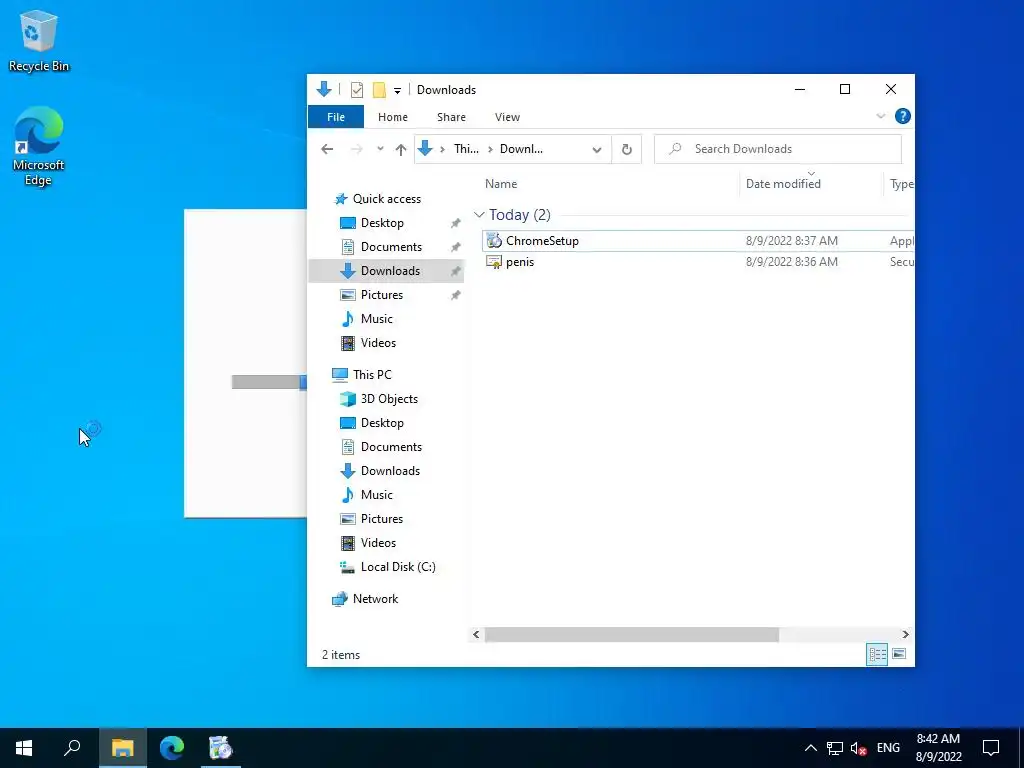The height and width of the screenshot is (768, 1024).
Task: Open pinned Pictures under Quick access
Action: click(381, 295)
